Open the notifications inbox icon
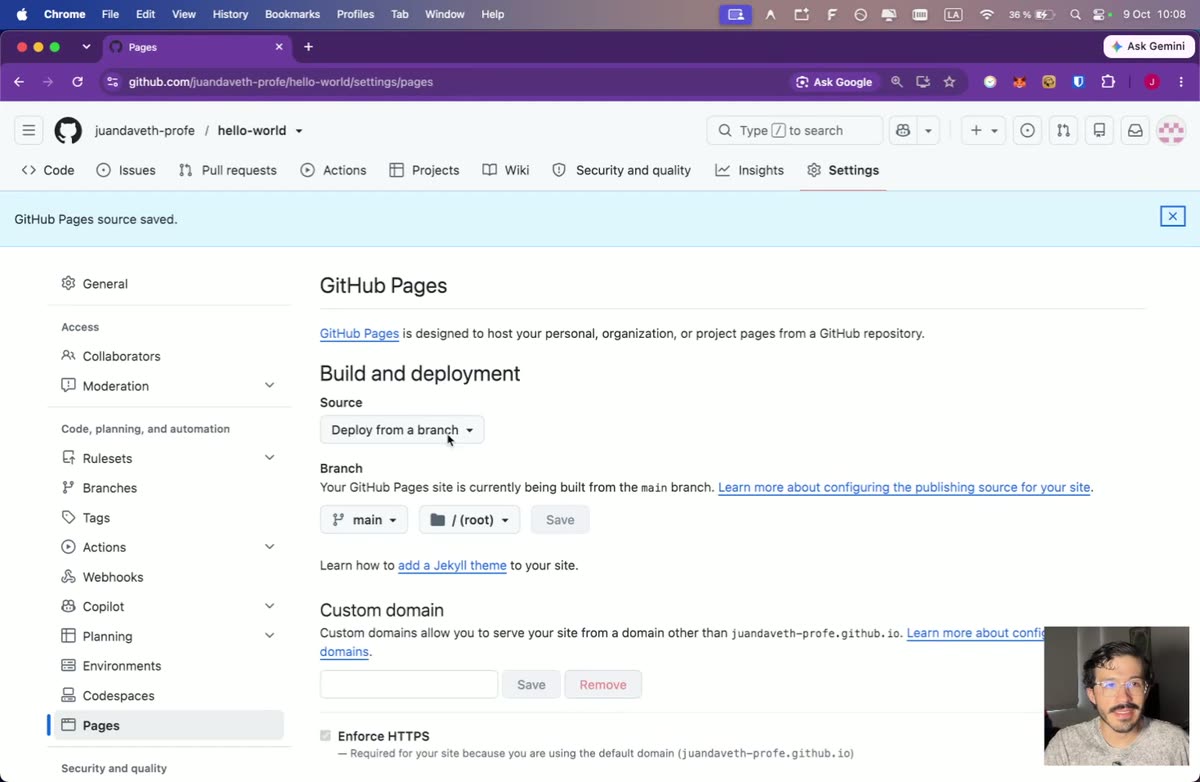This screenshot has width=1200, height=782. pos(1135,130)
